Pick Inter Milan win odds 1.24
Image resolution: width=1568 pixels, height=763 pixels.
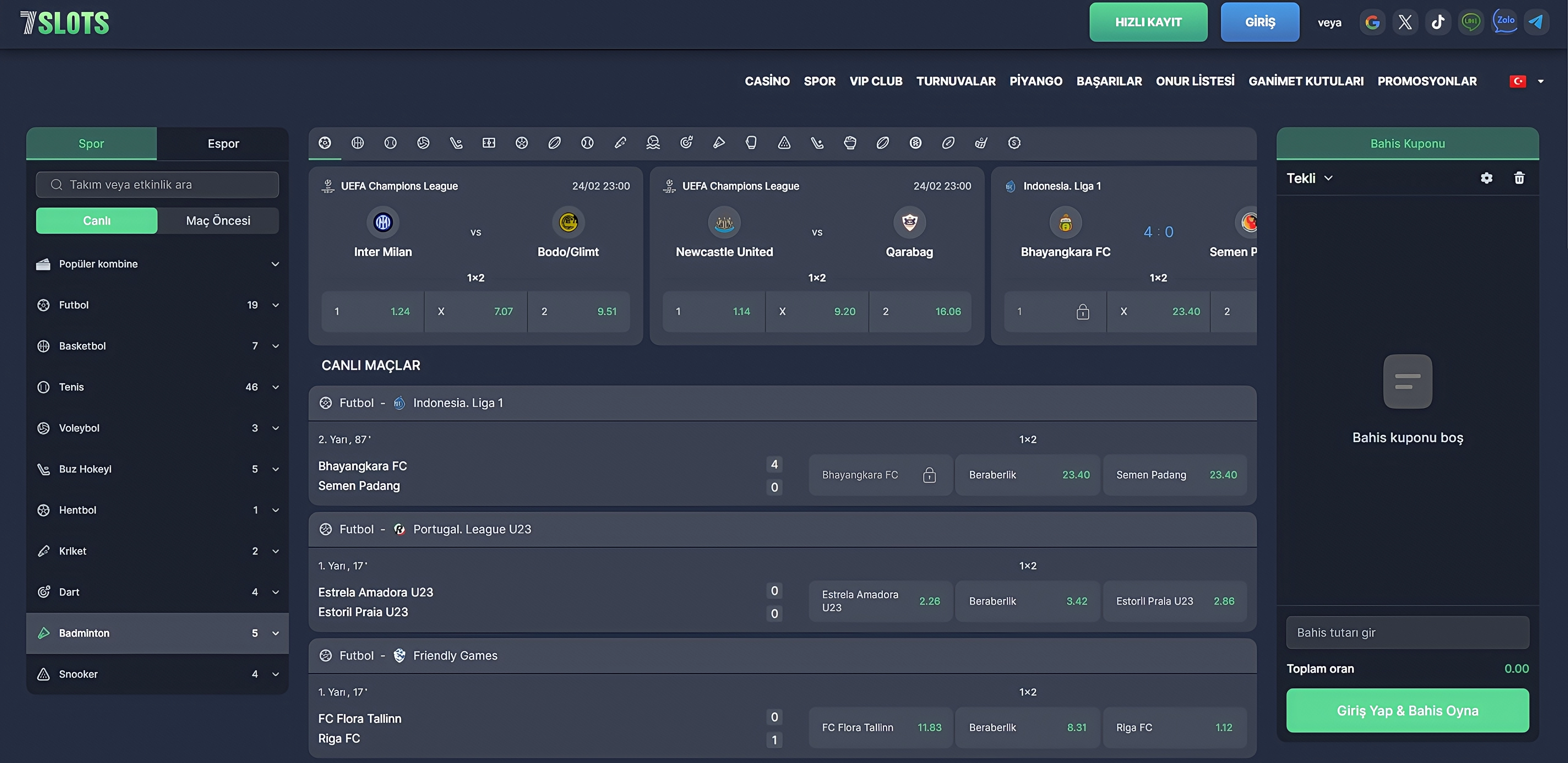[x=372, y=311]
